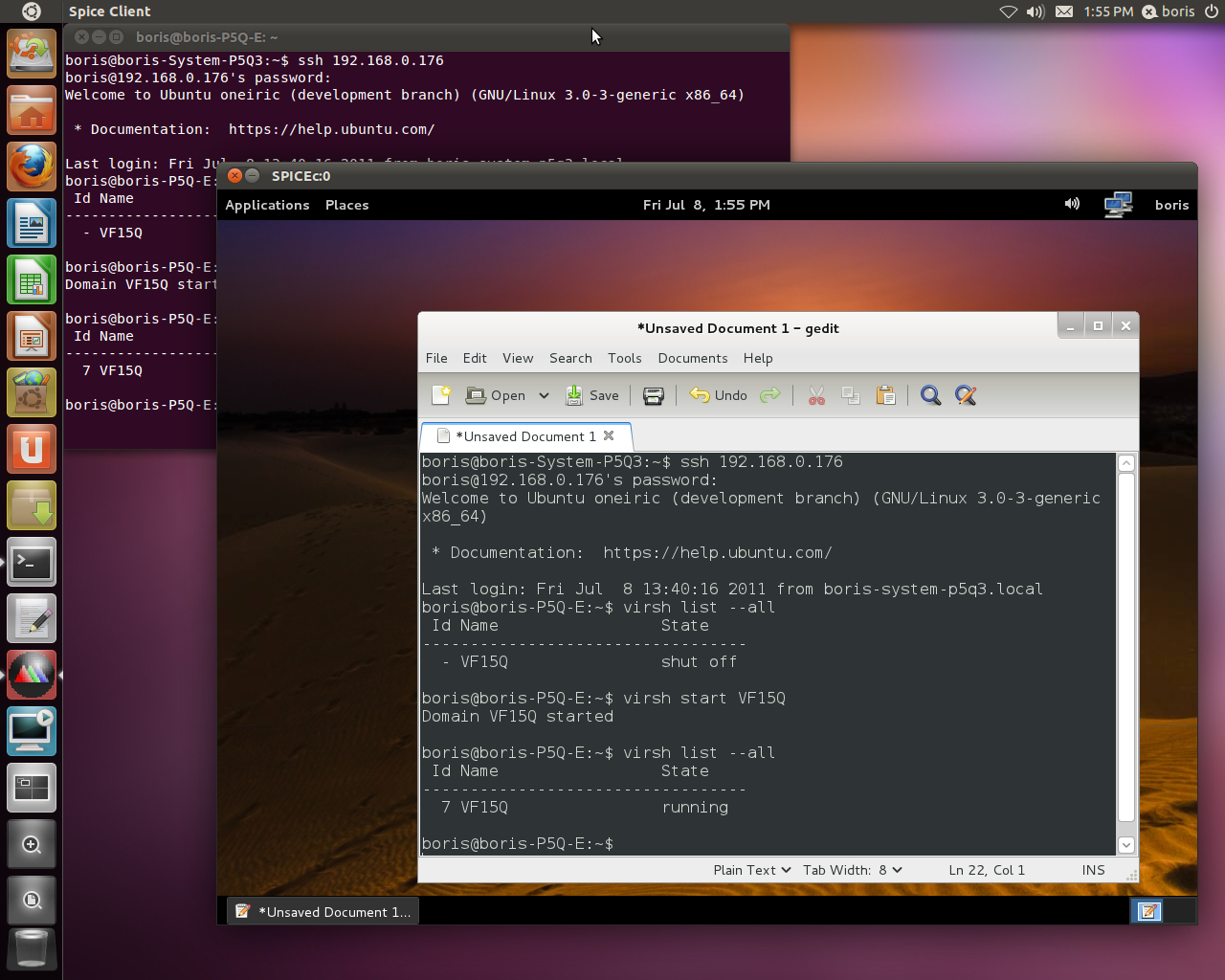The image size is (1225, 980).
Task: Mute the speaker in the guest top panel
Action: click(x=1072, y=204)
